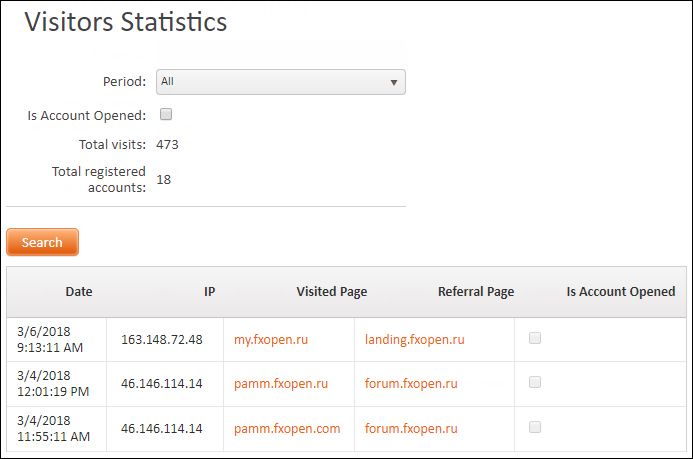
Task: Open forum.fxopen.ru link in 11:55:11 AM row
Action: [x=411, y=429]
